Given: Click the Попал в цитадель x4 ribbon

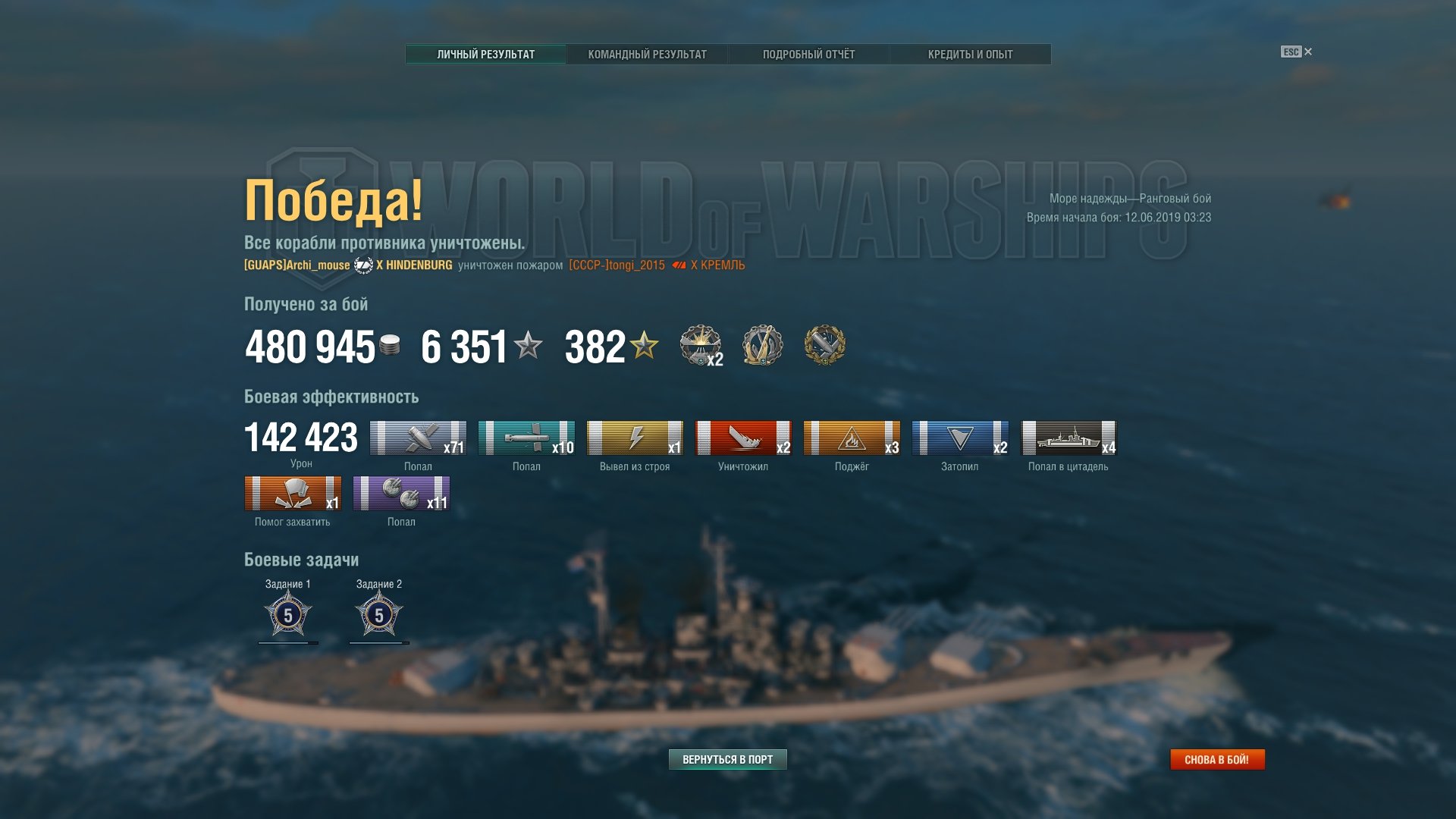Looking at the screenshot, I should click(1068, 438).
